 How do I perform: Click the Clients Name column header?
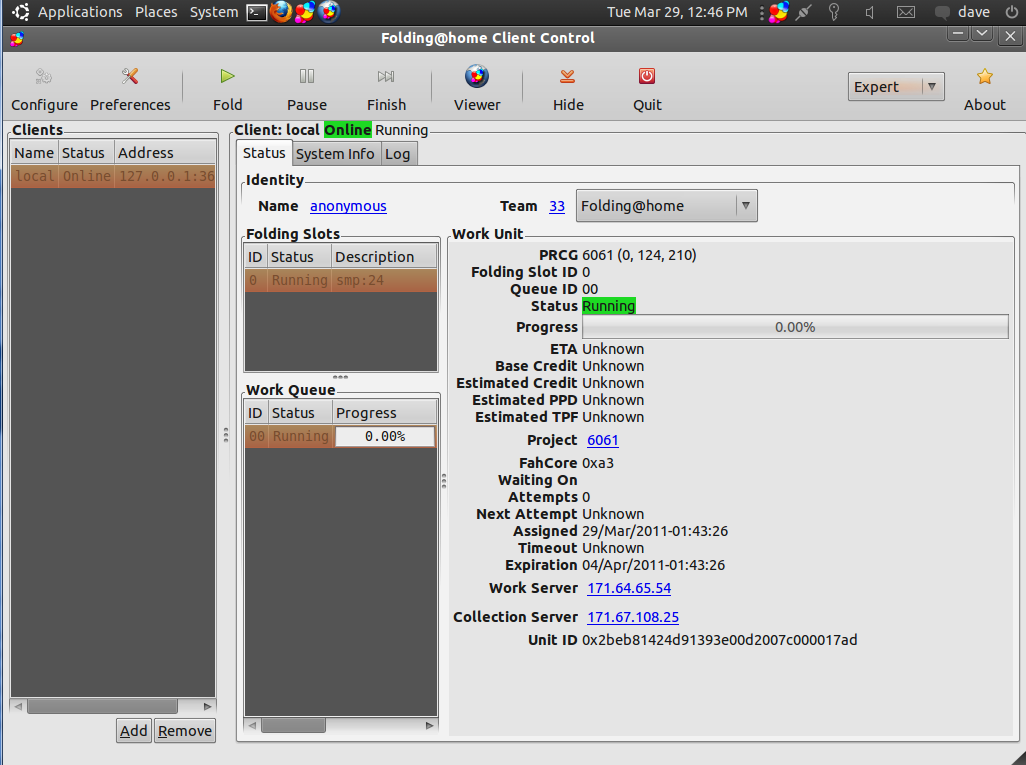click(34, 153)
